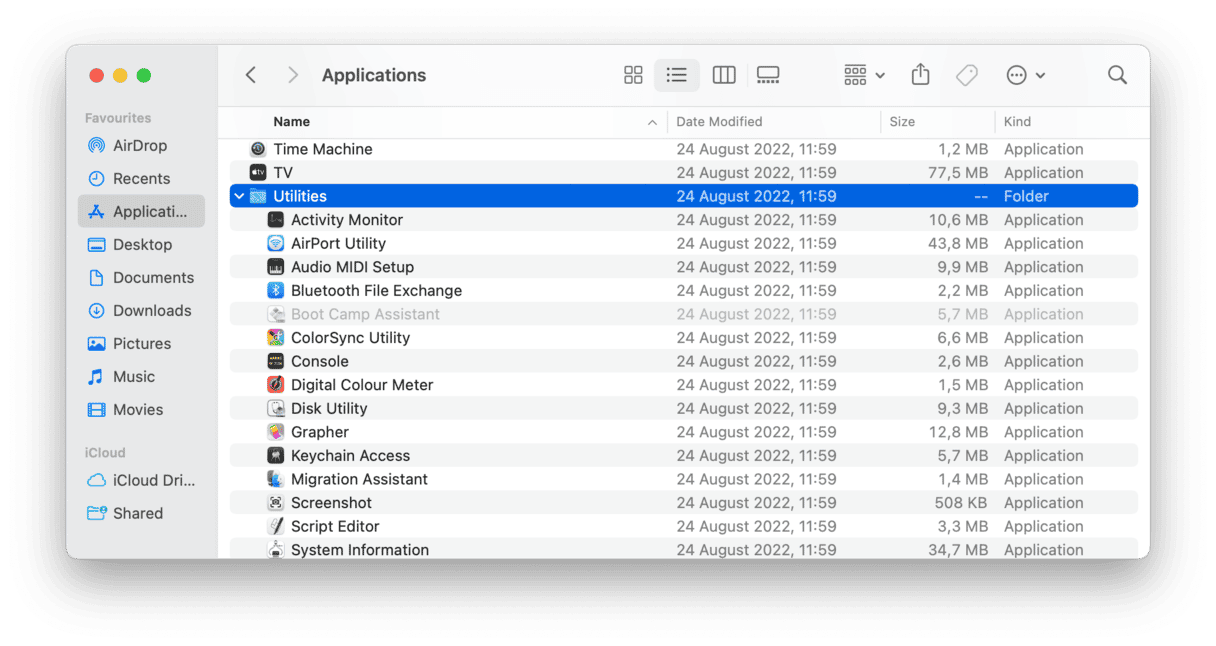Screen dimensions: 1216x646
Task: Click the Edit Tags icon
Action: [966, 75]
